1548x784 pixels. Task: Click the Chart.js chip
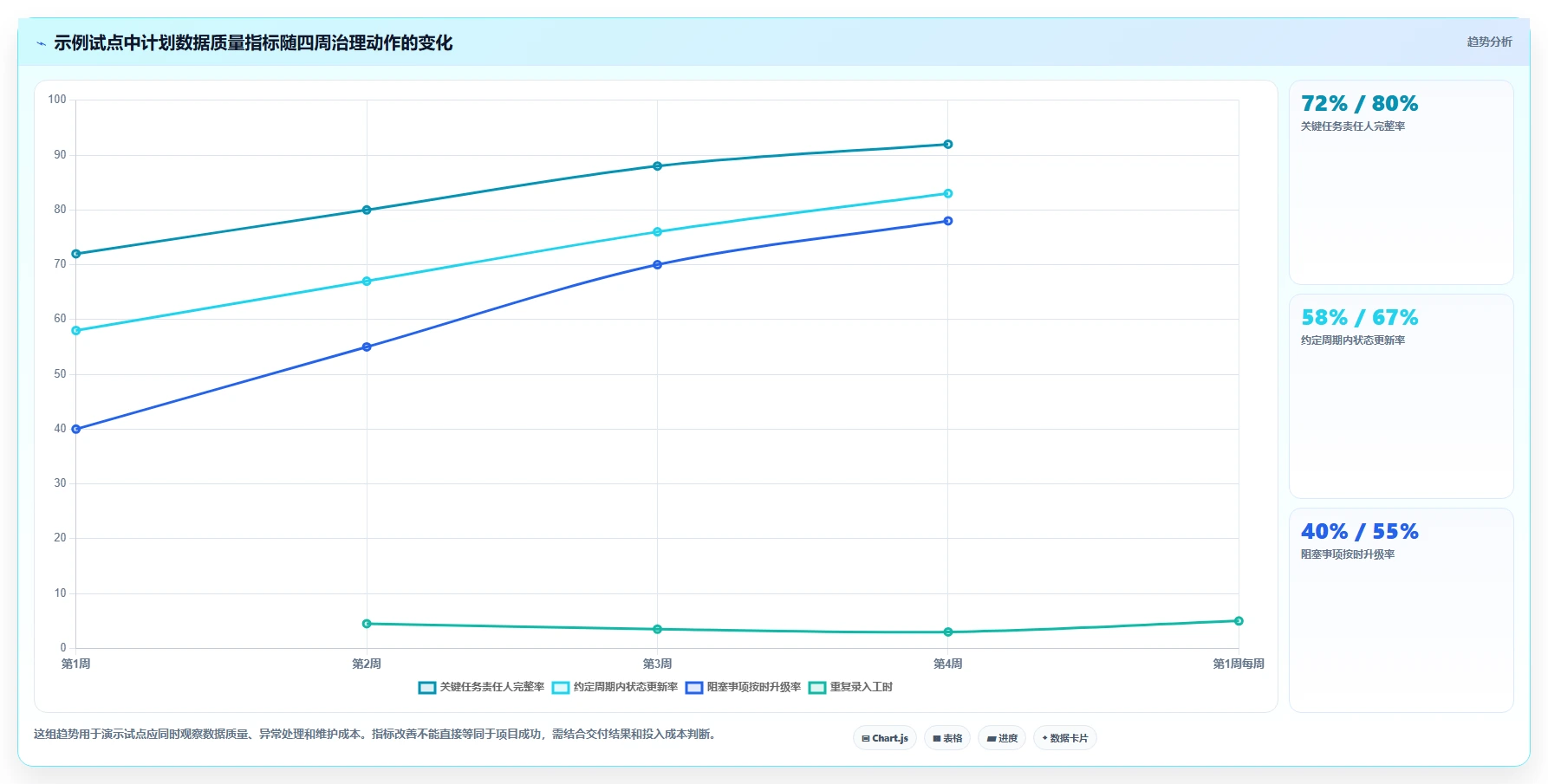pos(885,738)
